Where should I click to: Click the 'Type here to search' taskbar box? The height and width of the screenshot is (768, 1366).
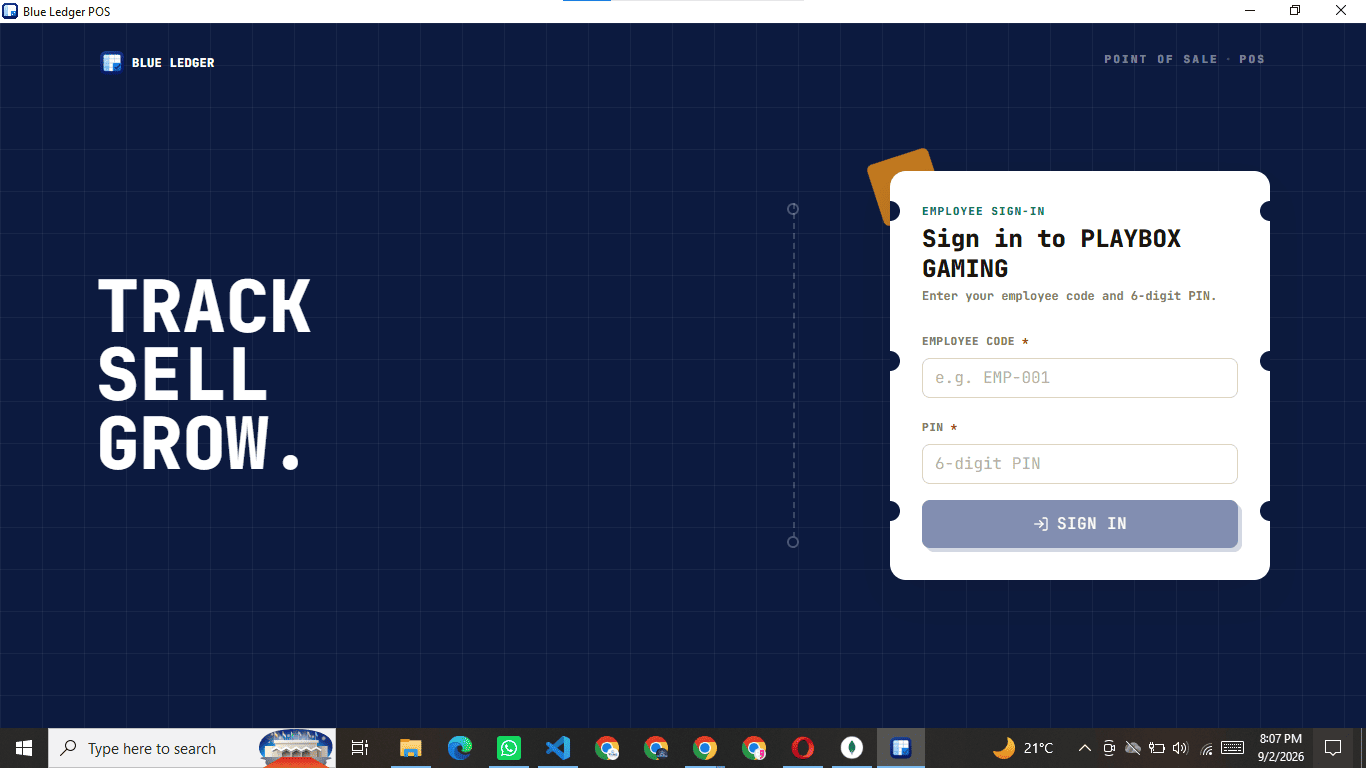pos(192,748)
